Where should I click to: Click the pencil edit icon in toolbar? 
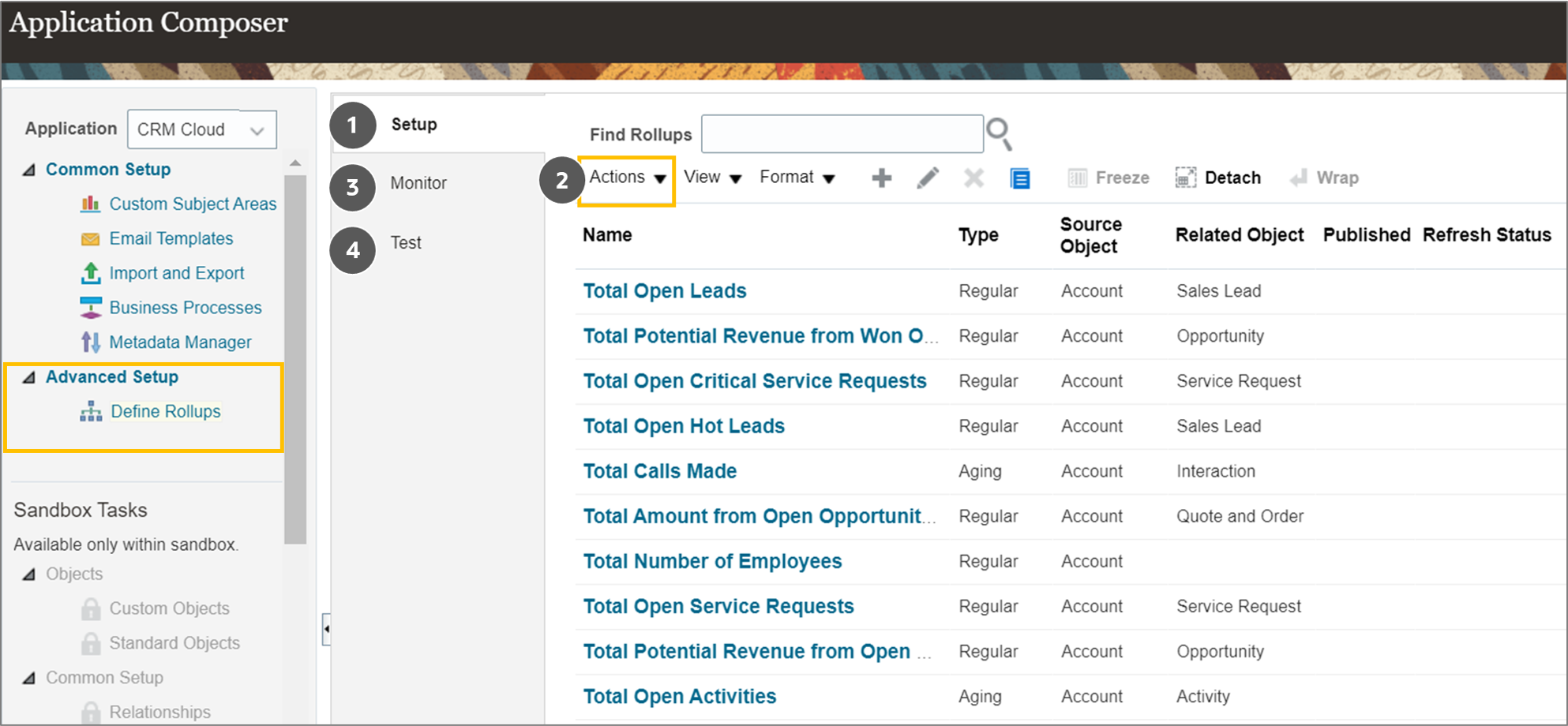[928, 178]
